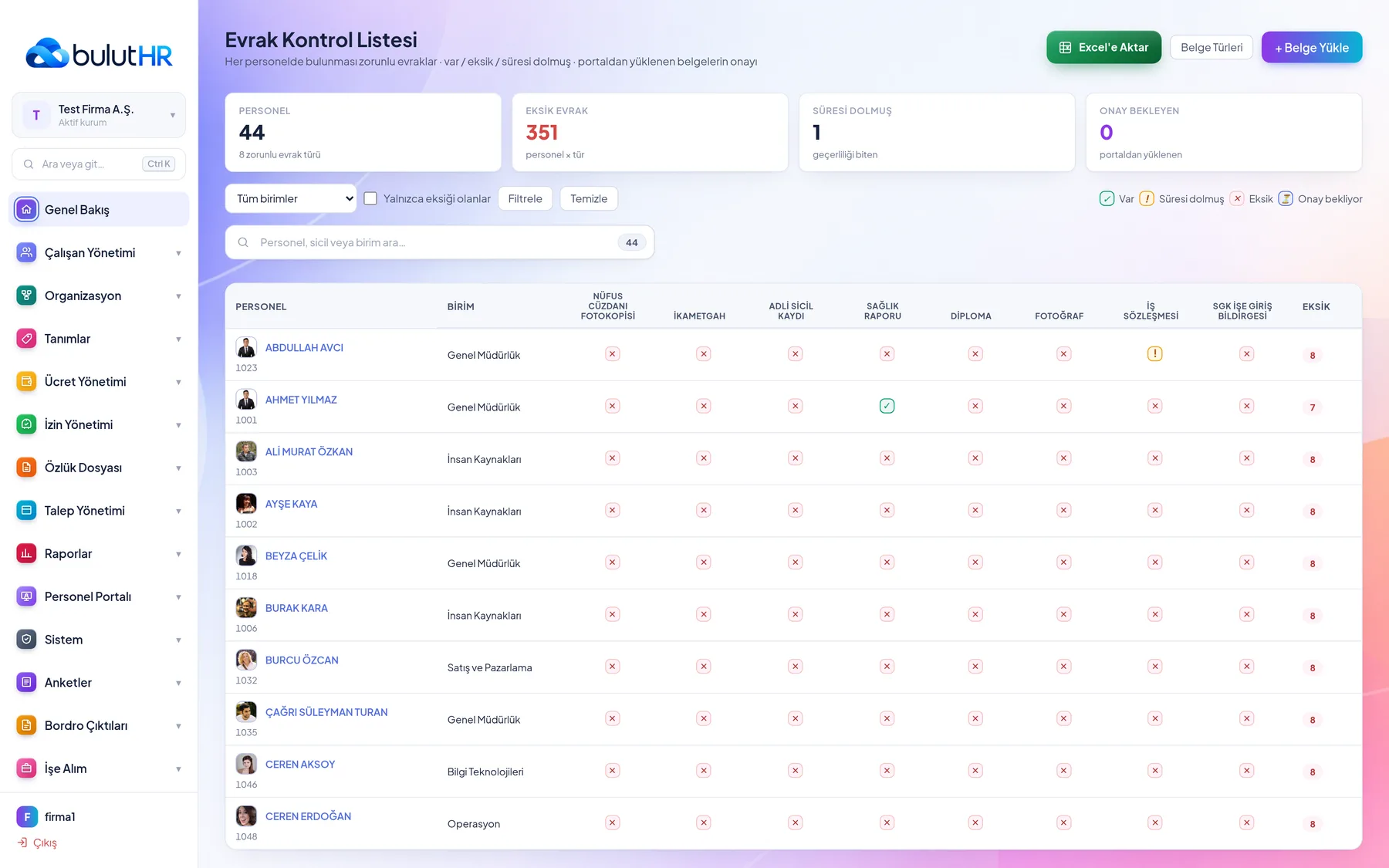Click missing Fotoğraf icon for Burak Kara
Viewport: 1389px width, 868px height.
(x=1063, y=614)
